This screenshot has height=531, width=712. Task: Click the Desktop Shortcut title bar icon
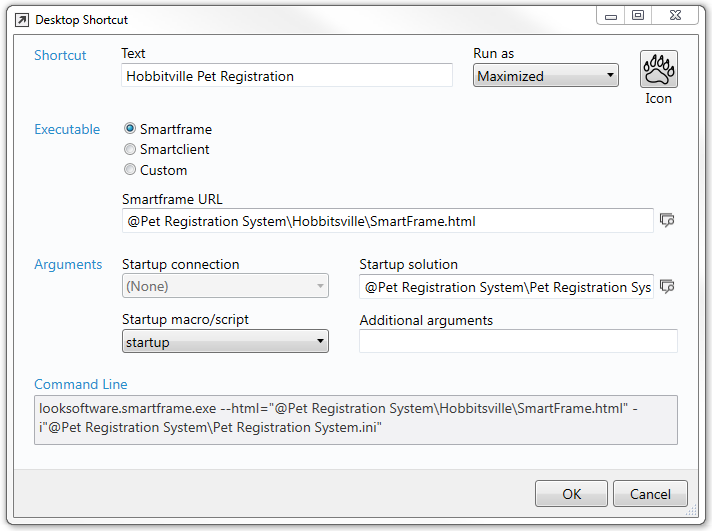click(22, 20)
